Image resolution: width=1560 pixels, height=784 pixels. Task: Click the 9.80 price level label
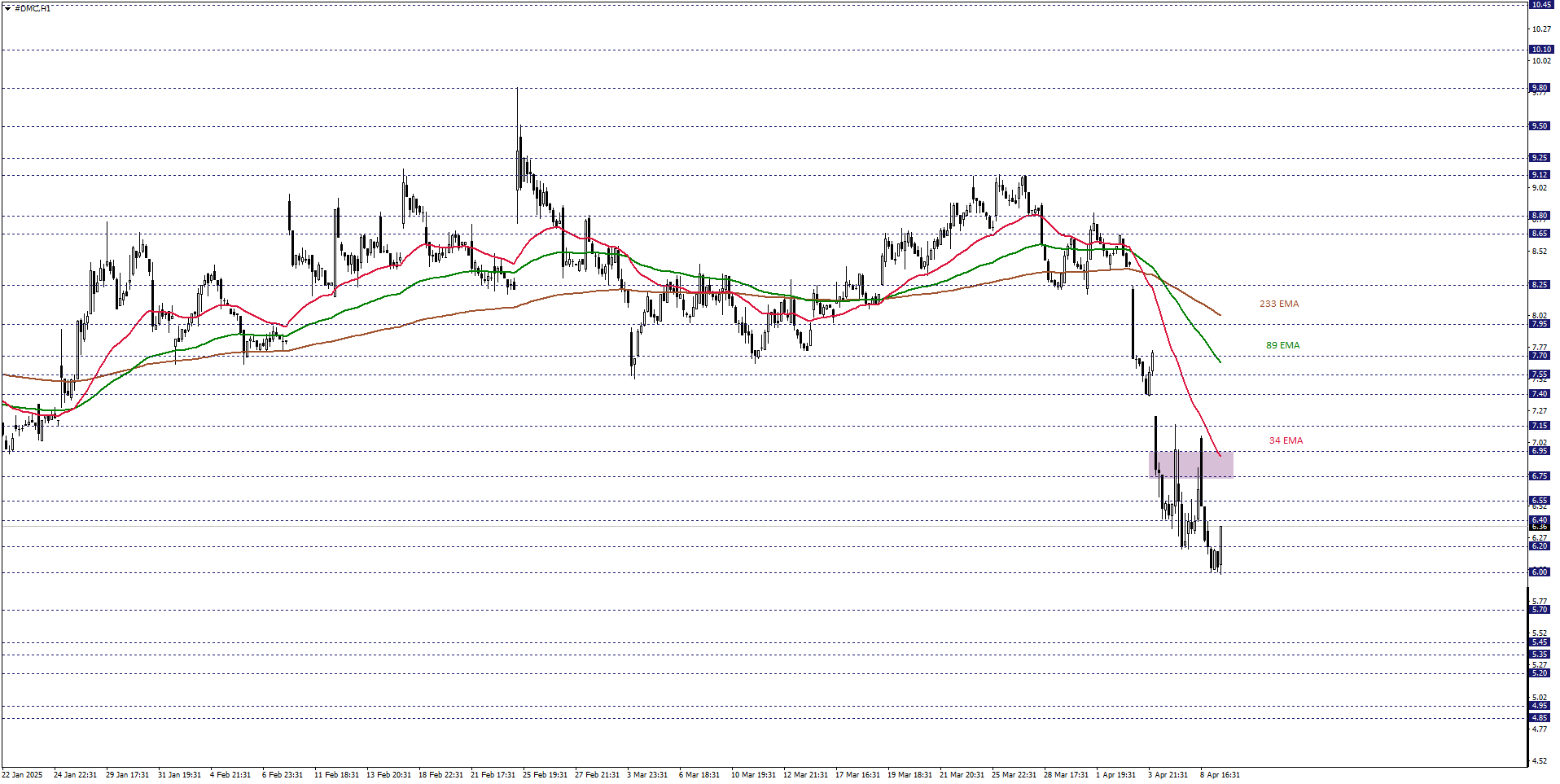click(1539, 88)
